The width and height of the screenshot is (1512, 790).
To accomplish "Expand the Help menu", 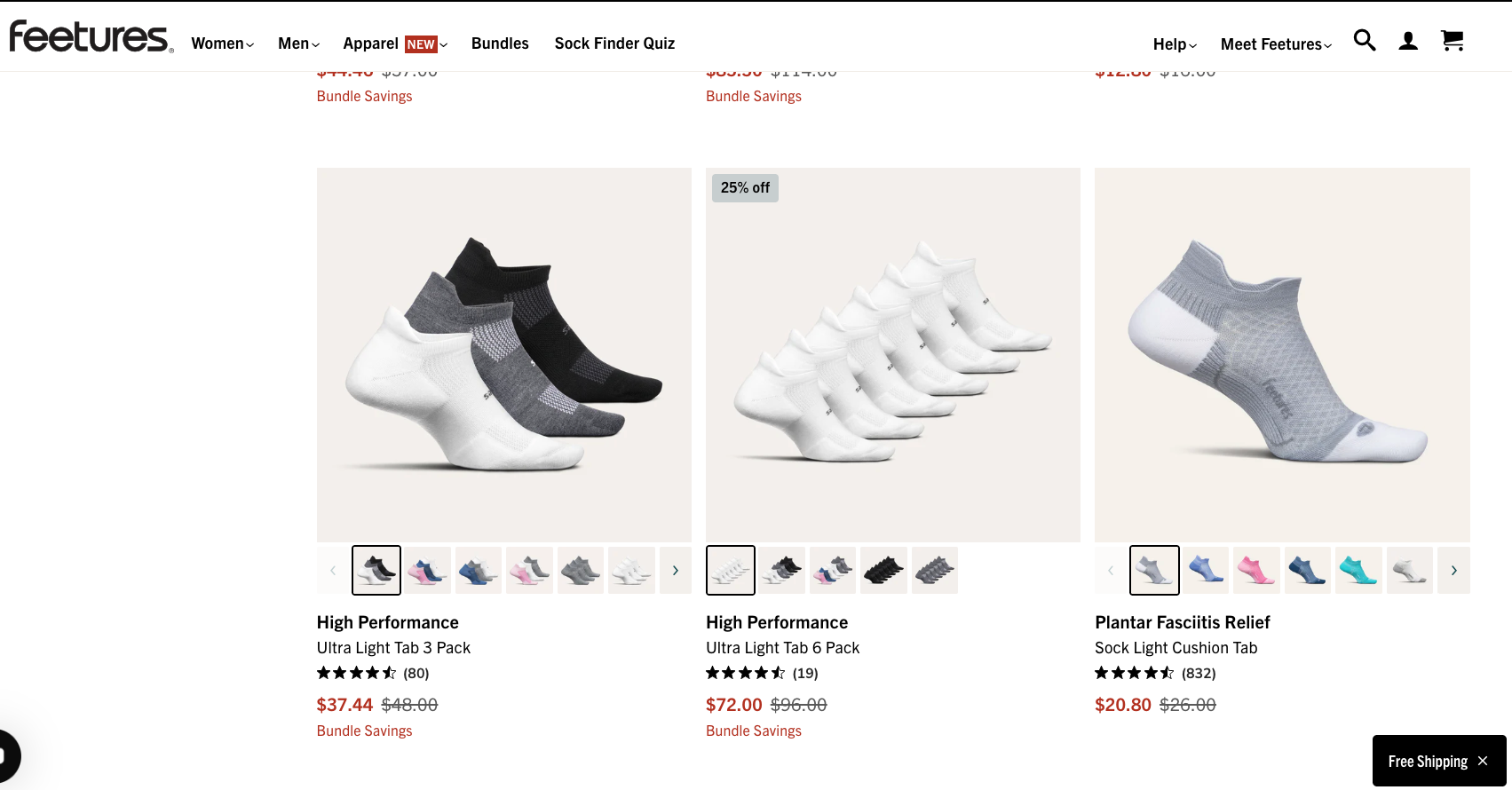I will click(1175, 44).
